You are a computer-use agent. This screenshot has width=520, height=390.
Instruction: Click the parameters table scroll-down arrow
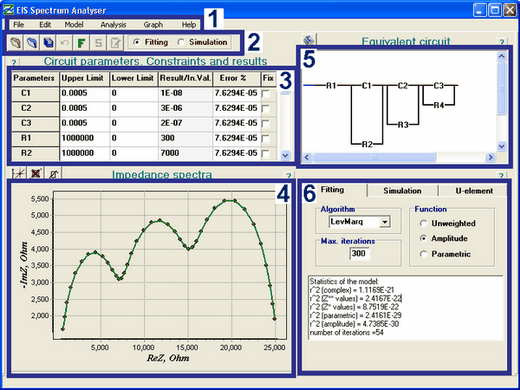pyautogui.click(x=285, y=155)
